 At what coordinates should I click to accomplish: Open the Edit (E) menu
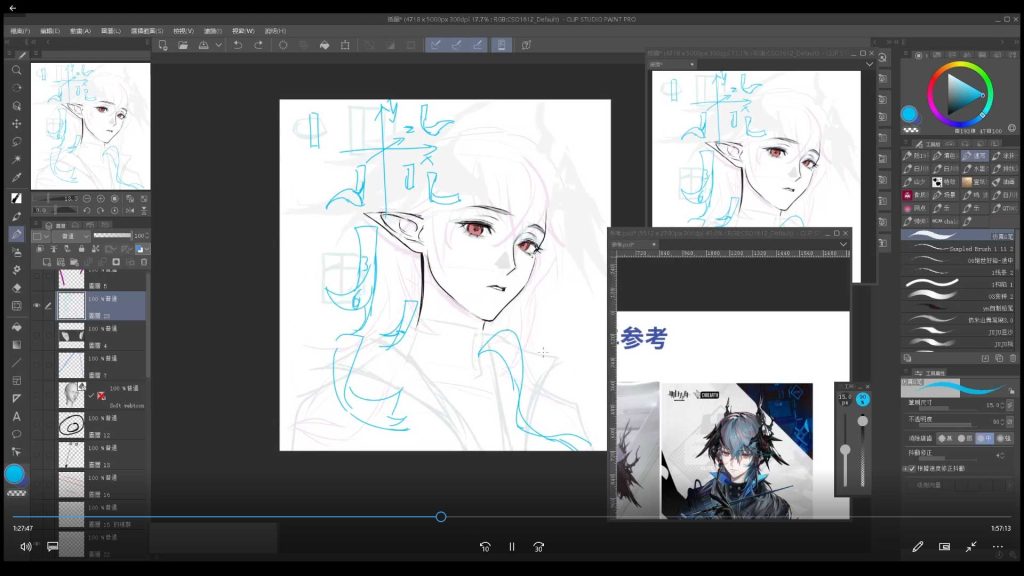point(50,31)
